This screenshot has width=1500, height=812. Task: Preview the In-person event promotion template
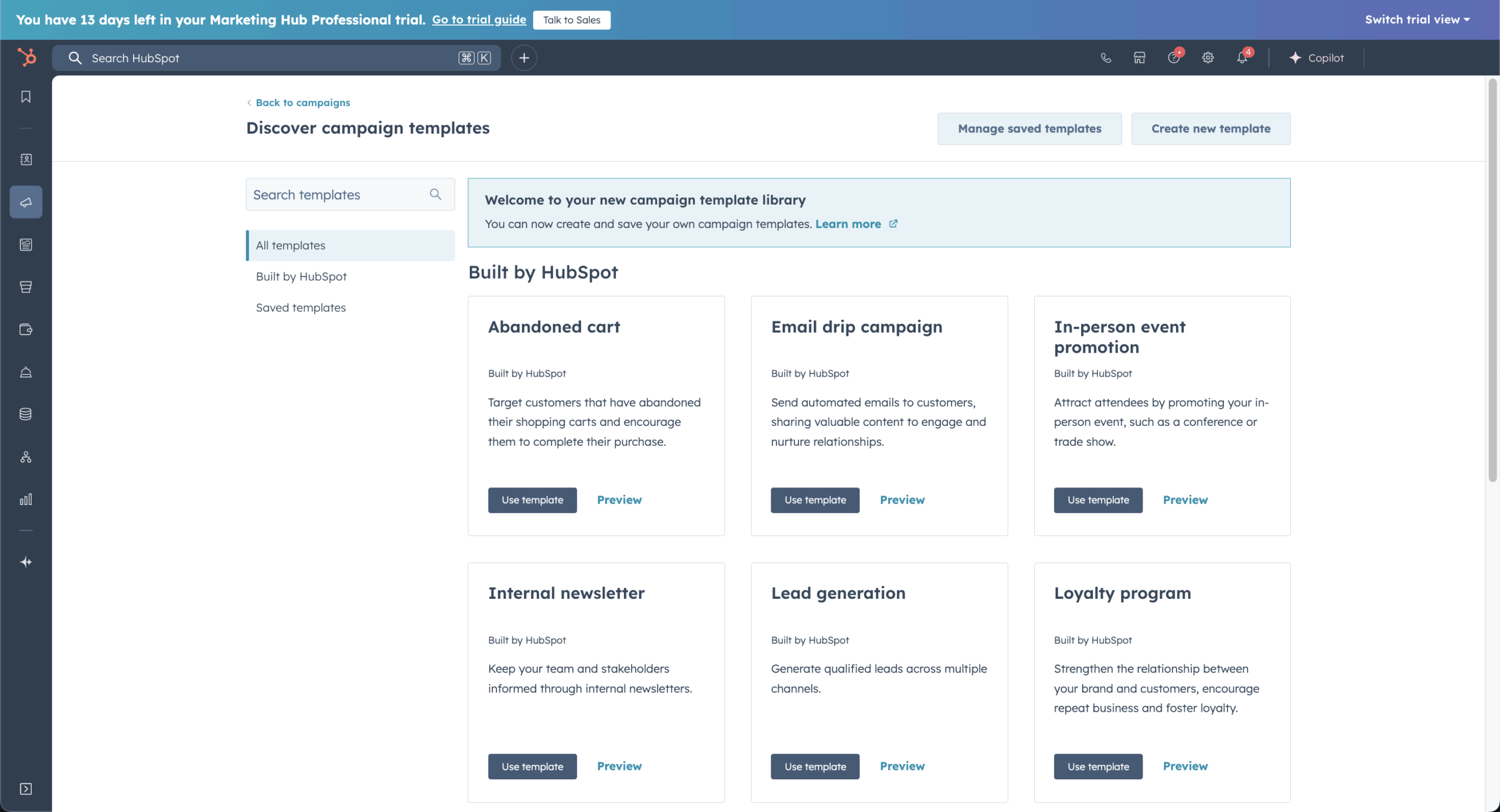point(1185,500)
